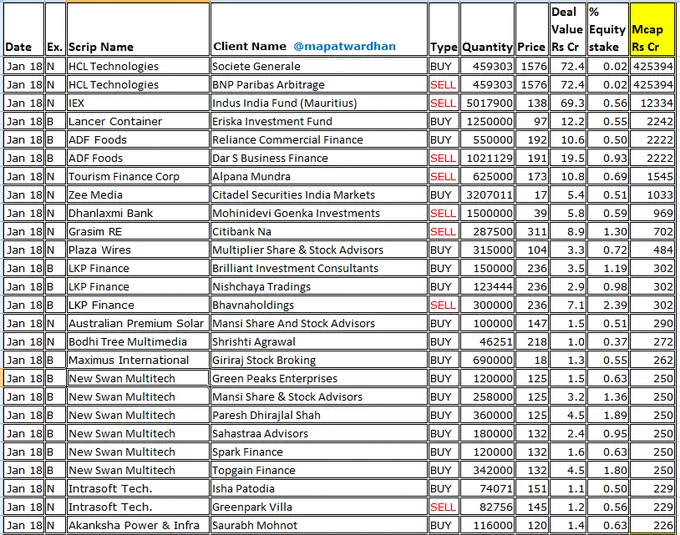The image size is (680, 535).
Task: Click the Ex. column header
Action: click(x=55, y=29)
